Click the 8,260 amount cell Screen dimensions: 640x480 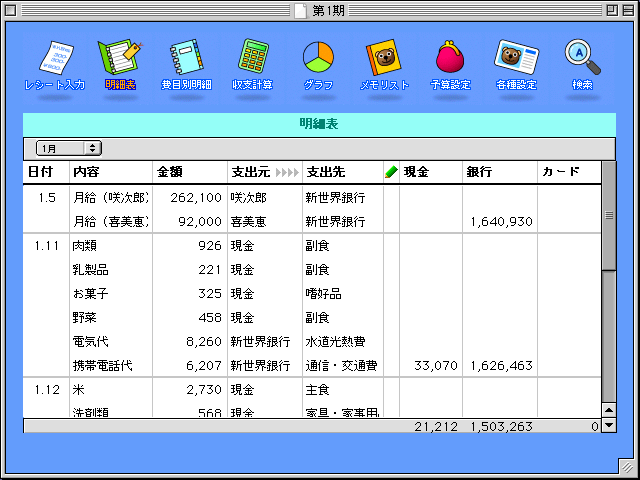204,342
